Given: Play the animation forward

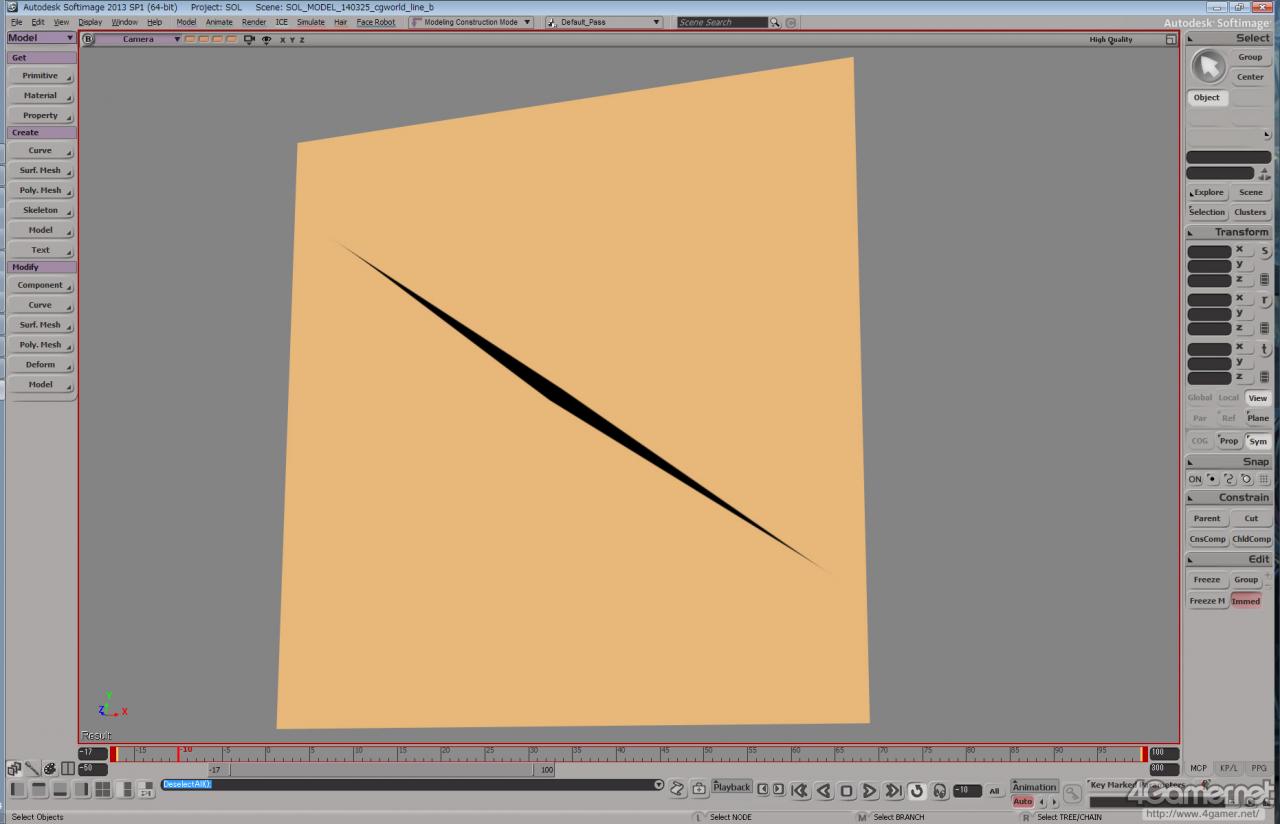Looking at the screenshot, I should tap(869, 790).
